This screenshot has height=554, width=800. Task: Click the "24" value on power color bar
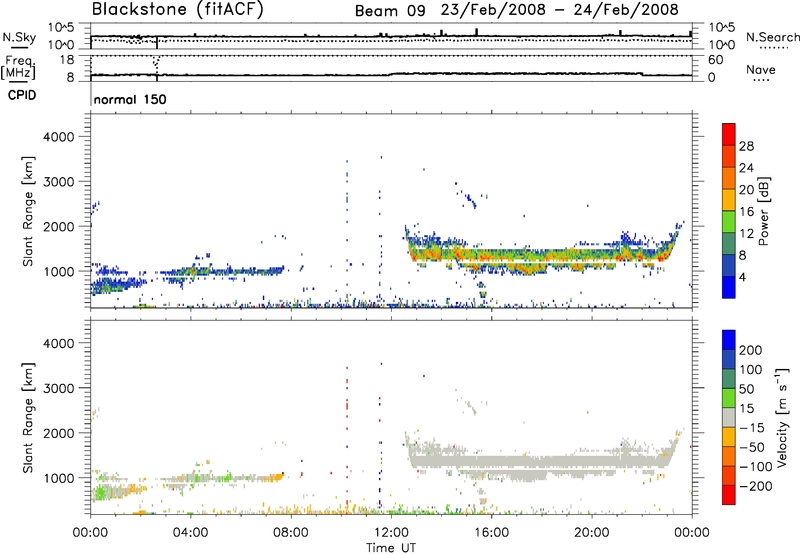click(746, 168)
